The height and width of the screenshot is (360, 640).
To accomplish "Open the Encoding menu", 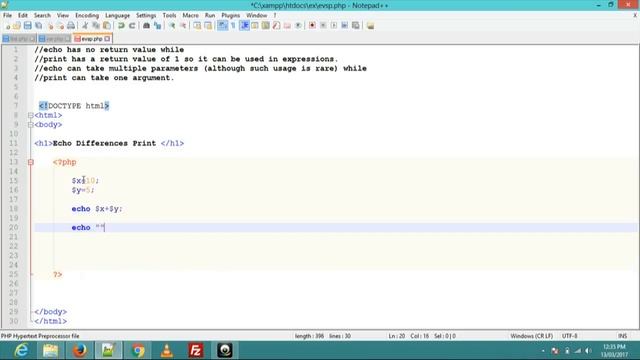I will (x=87, y=15).
